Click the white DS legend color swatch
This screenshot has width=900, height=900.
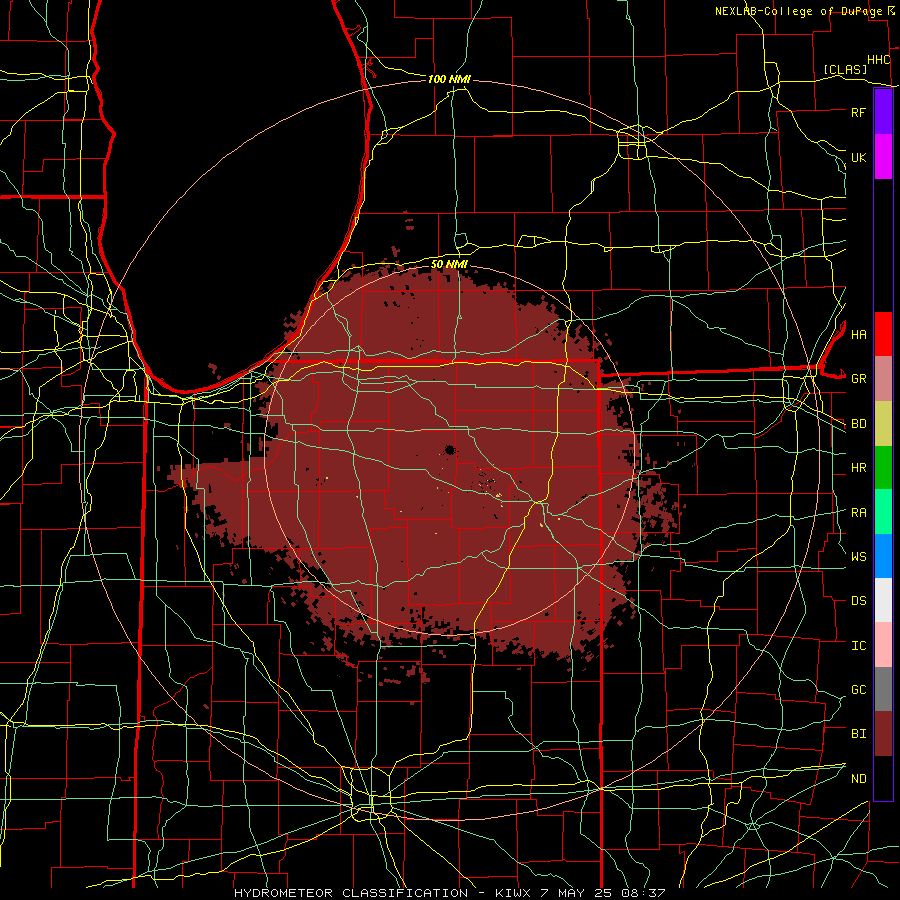pyautogui.click(x=883, y=600)
